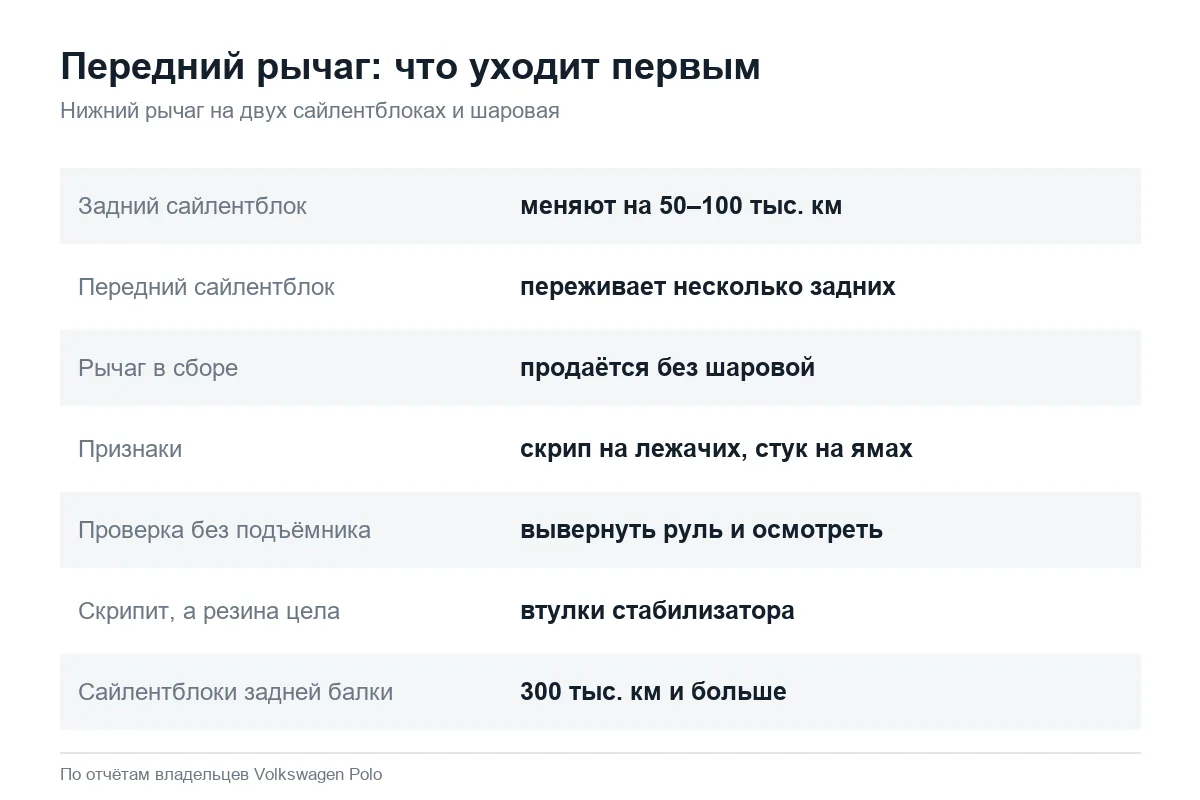Click the footnote "По отчётам владельцев Volkswagen Polo"
Screen dimensions: 1200x800
pos(221,775)
